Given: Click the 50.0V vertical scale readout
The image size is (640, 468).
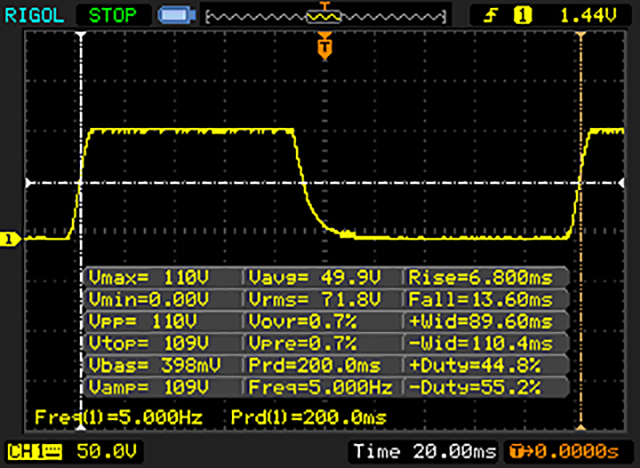Looking at the screenshot, I should pyautogui.click(x=107, y=451).
